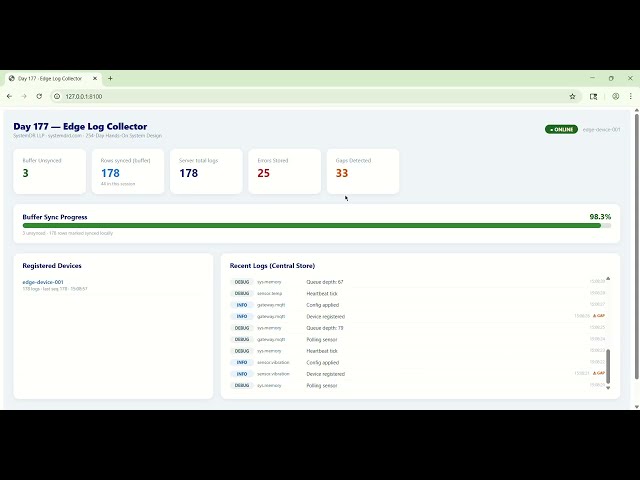Reload the page with the refresh icon

pos(39,96)
